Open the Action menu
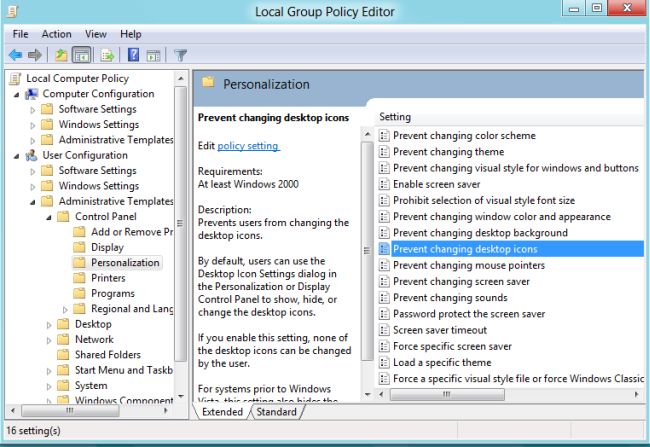650x447 pixels. tap(56, 34)
